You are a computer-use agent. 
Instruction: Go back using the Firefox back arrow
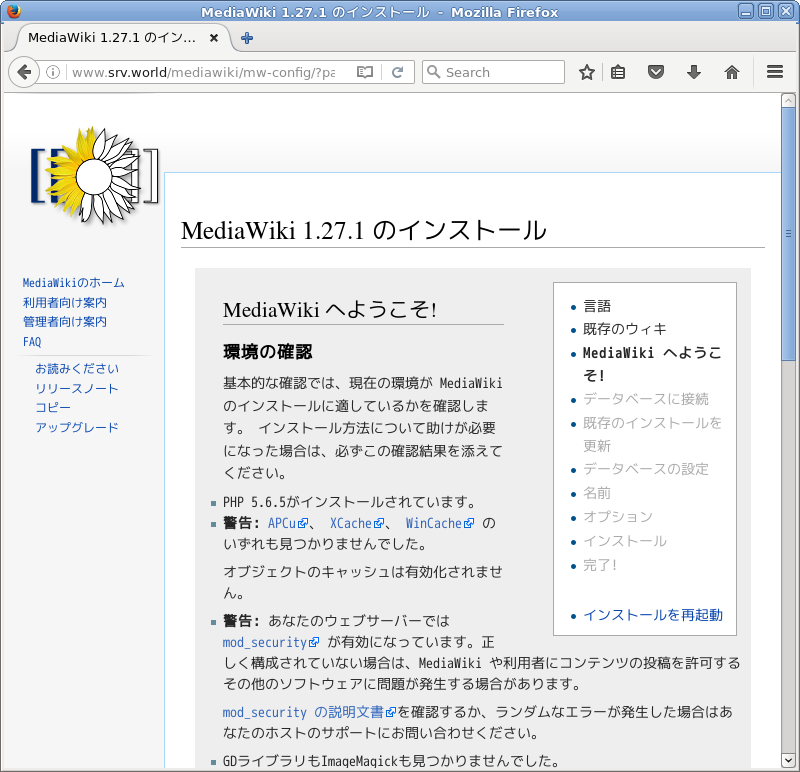[x=24, y=72]
